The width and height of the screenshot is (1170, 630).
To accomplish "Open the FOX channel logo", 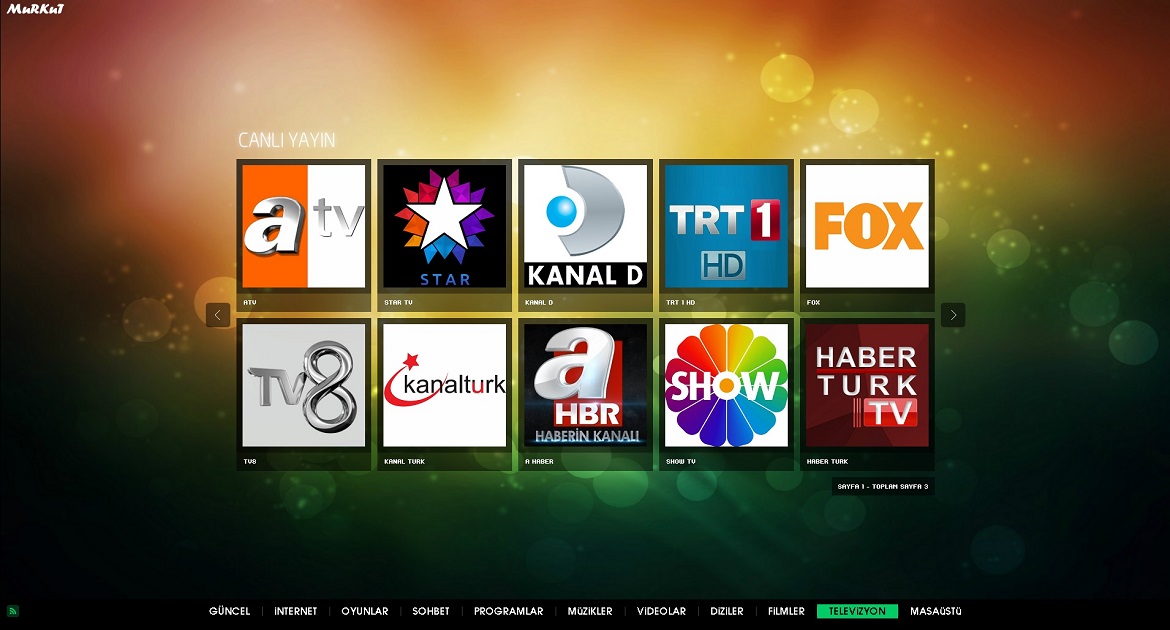I will click(868, 226).
